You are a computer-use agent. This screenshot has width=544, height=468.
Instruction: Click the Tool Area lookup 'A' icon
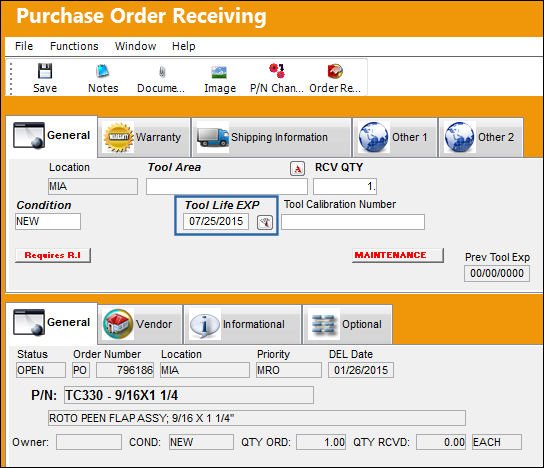[297, 169]
